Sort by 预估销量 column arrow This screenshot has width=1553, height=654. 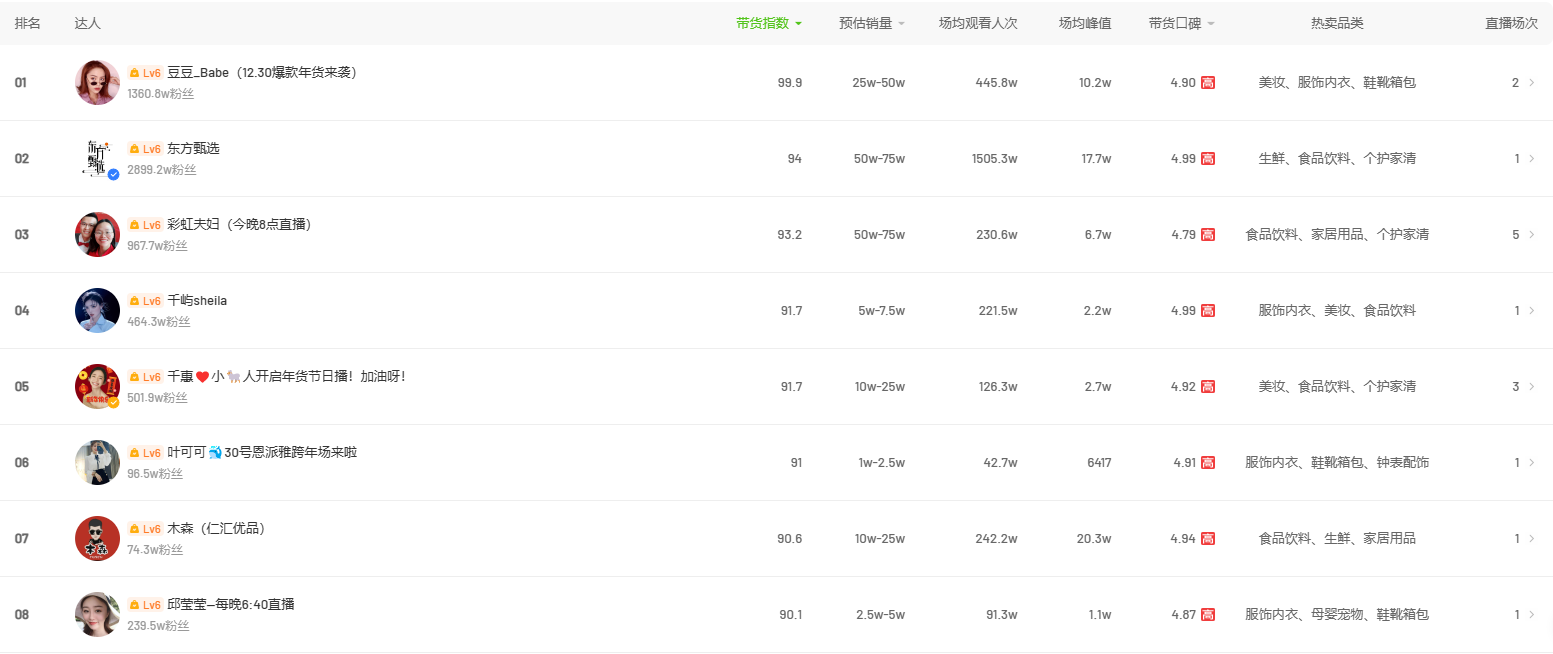[x=901, y=24]
